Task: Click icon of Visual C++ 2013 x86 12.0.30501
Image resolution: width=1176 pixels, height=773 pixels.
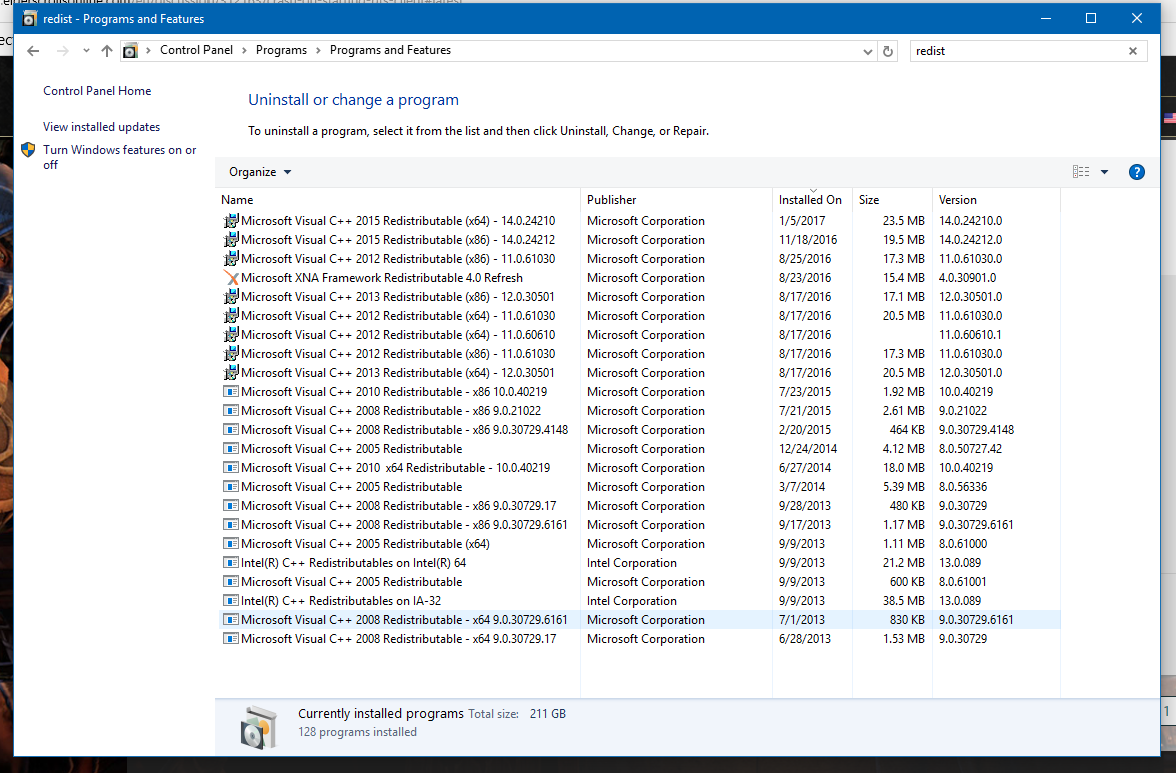Action: pos(231,296)
